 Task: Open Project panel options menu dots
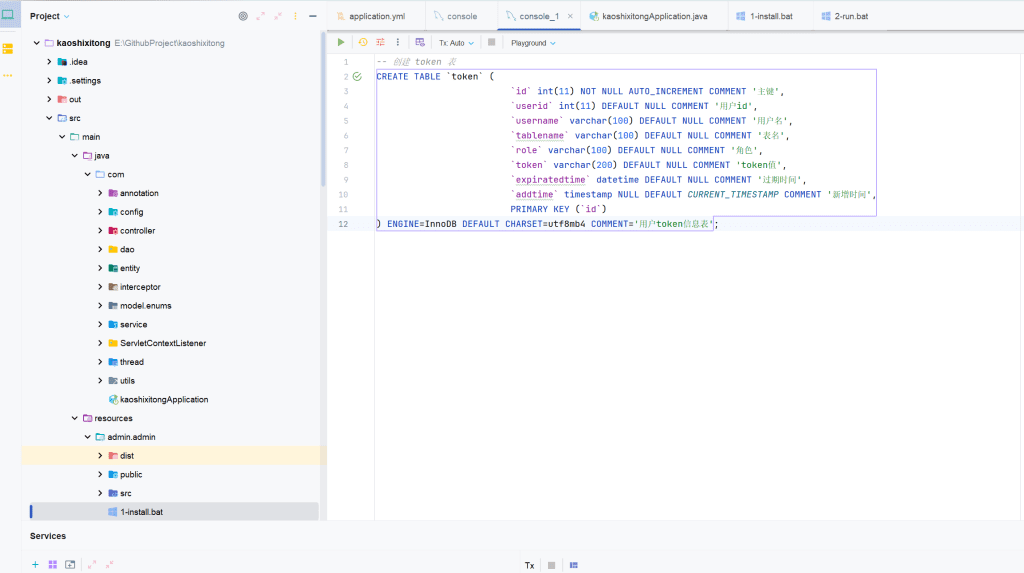click(295, 16)
